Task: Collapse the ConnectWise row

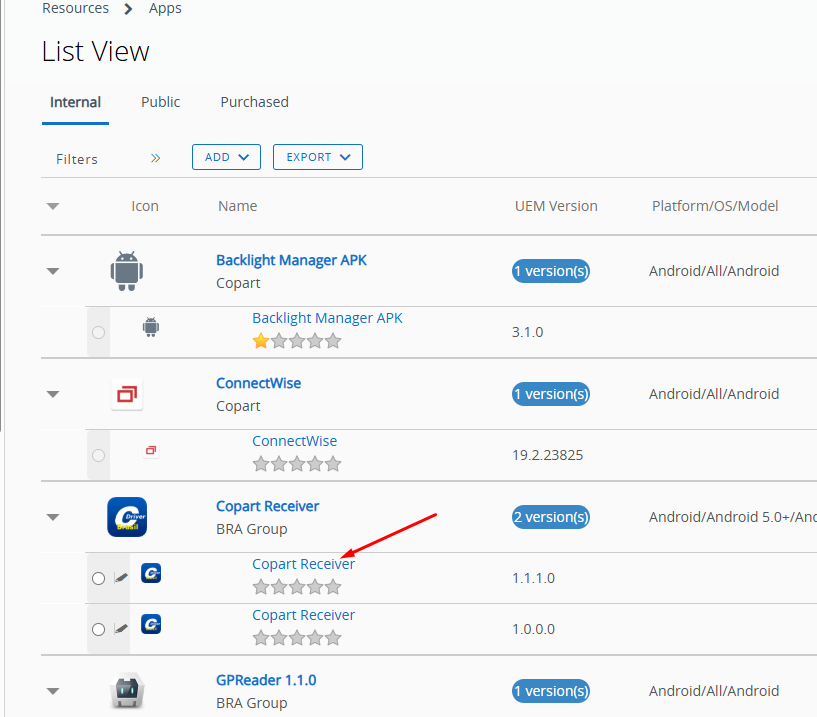Action: coord(53,394)
